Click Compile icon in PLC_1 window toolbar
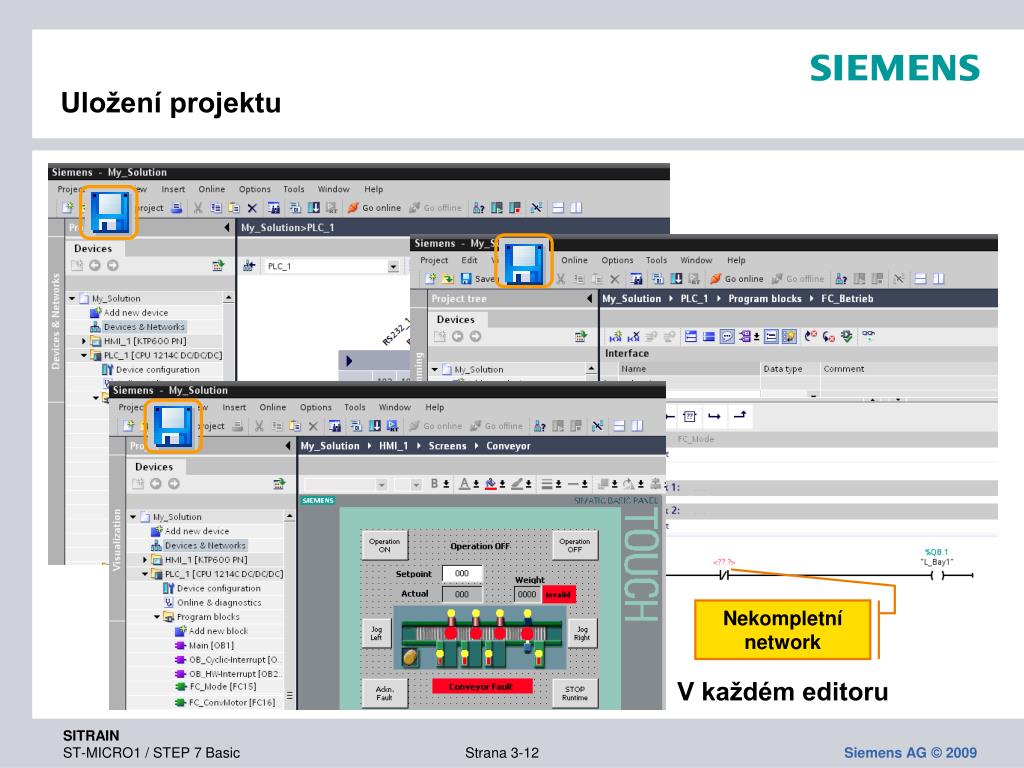 [x=295, y=208]
